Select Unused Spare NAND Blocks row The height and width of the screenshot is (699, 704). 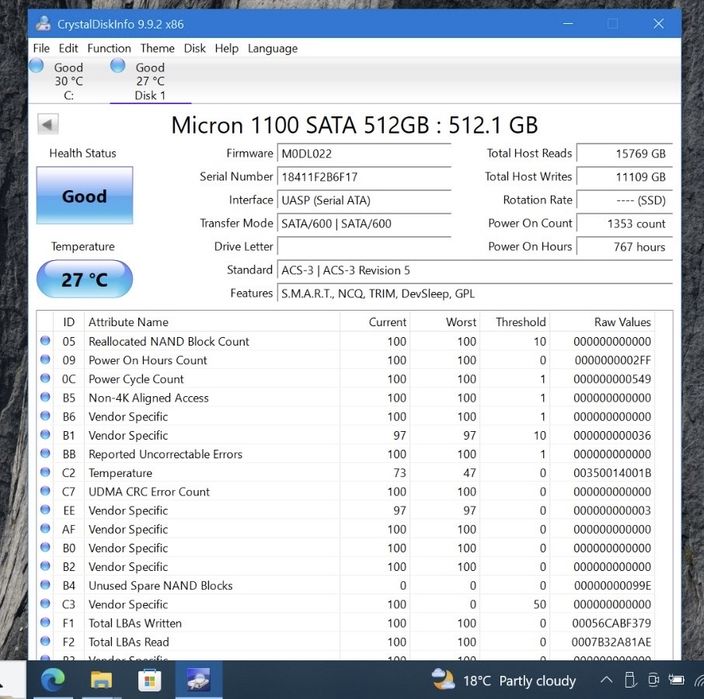click(346, 585)
